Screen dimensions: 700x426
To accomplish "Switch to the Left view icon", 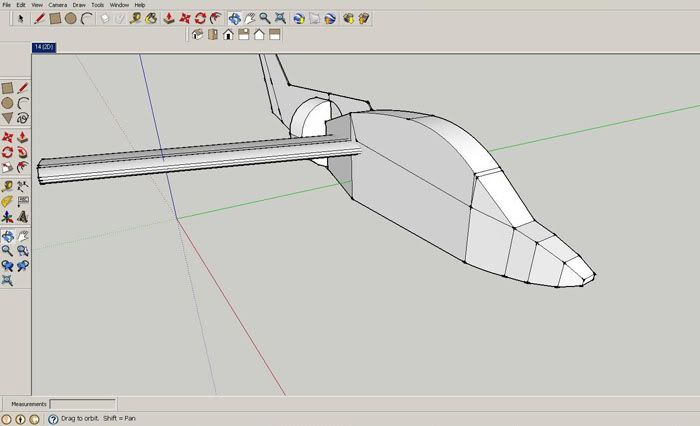I will pos(275,34).
